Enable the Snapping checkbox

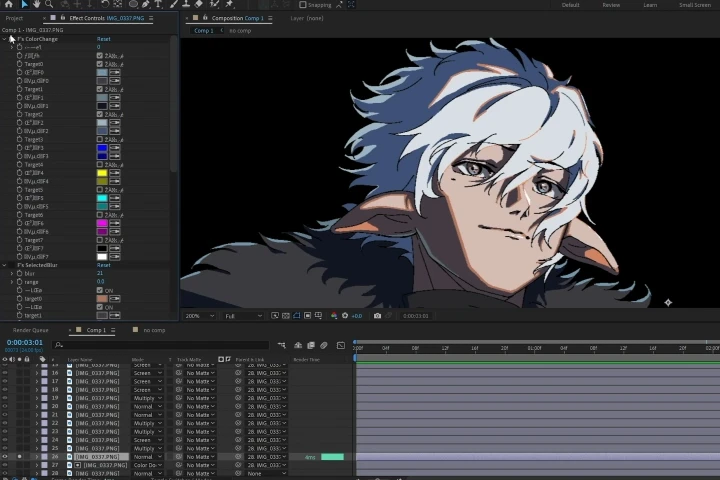(x=303, y=5)
